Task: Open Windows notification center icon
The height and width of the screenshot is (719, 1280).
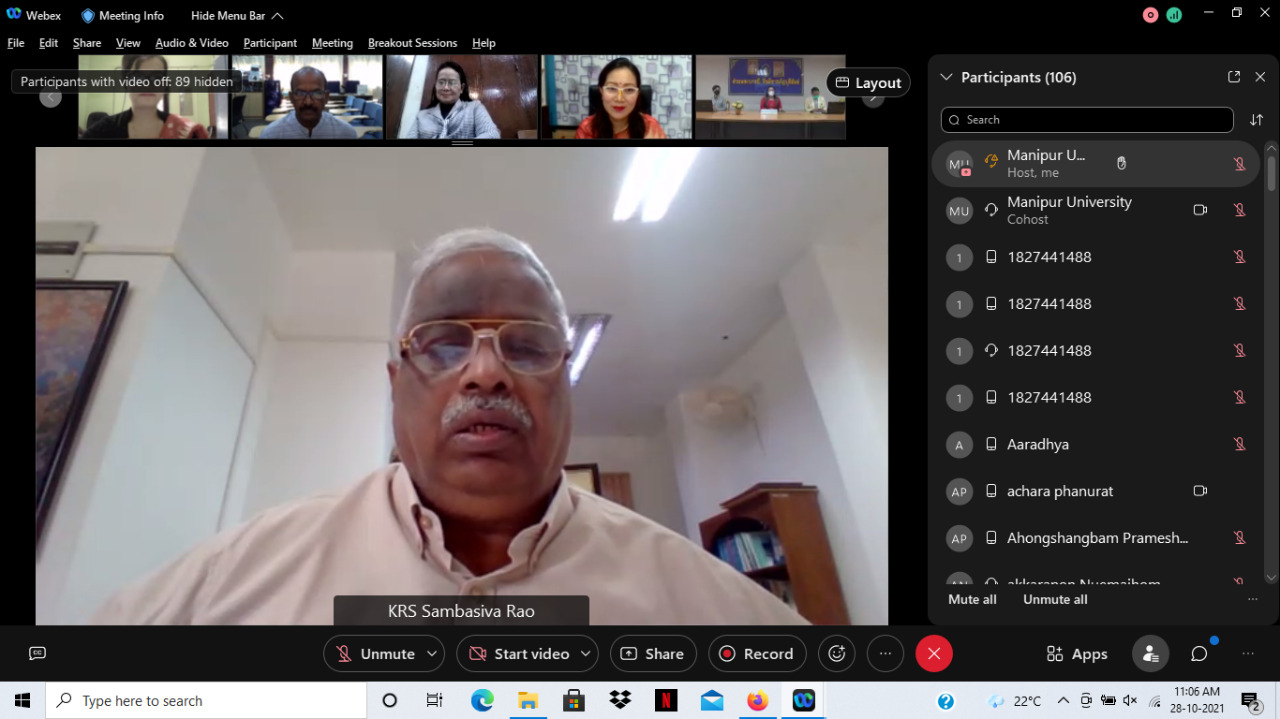Action: tap(1249, 700)
